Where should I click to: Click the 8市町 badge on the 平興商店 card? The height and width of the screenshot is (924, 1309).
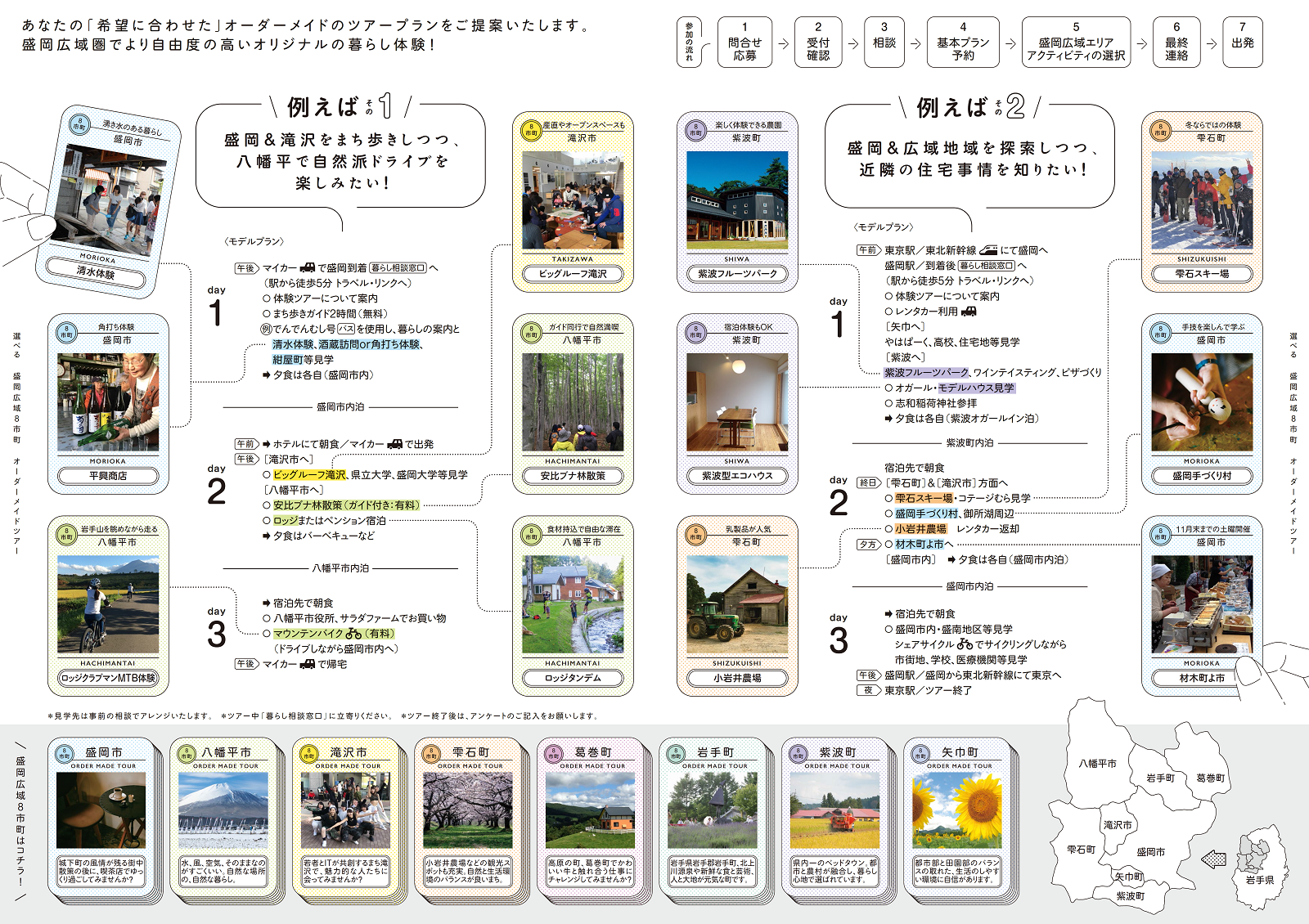66,332
